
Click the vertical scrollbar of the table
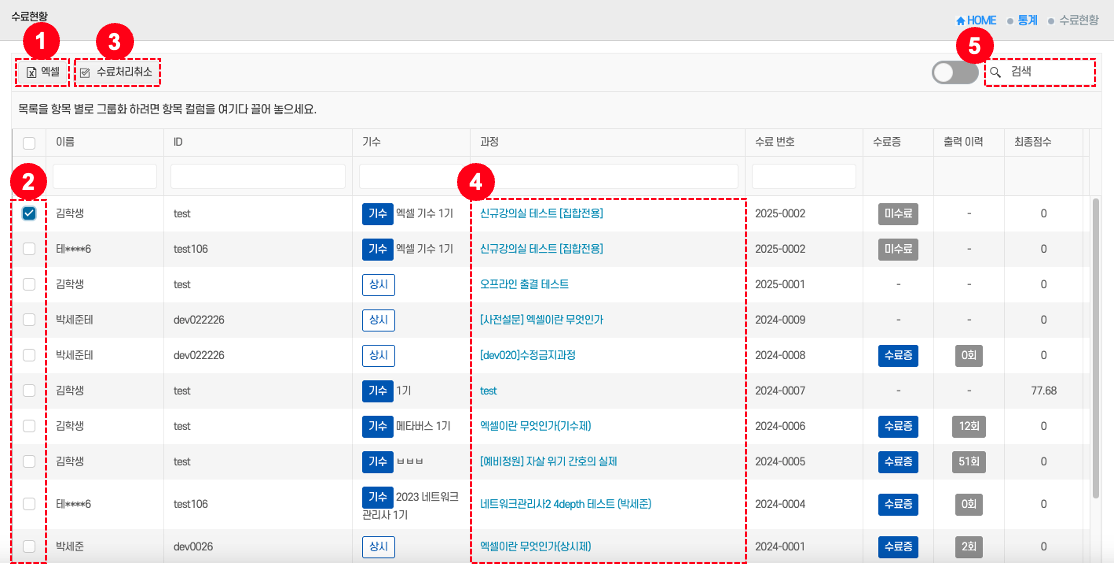(x=1096, y=300)
